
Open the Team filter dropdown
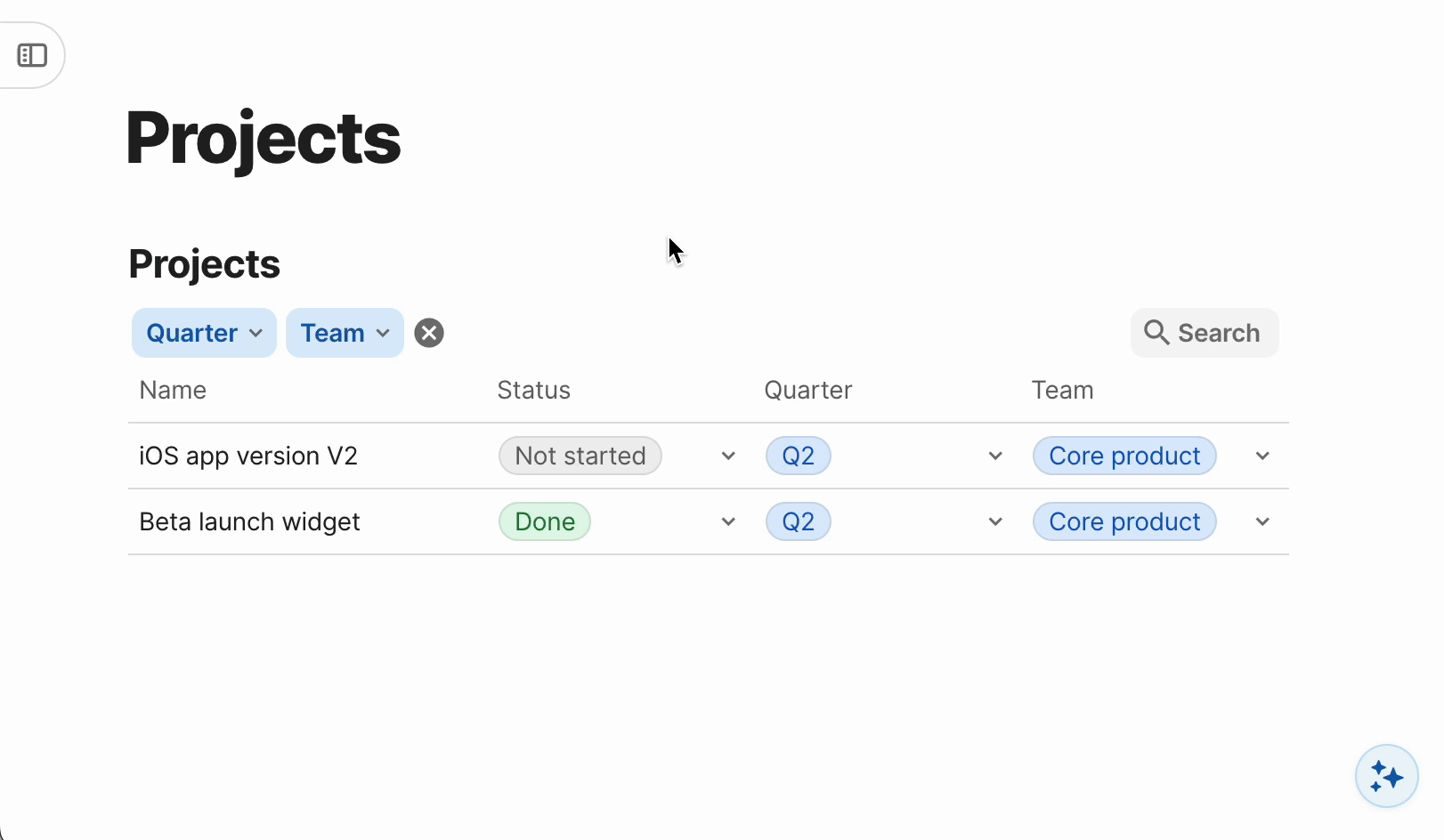coord(345,333)
